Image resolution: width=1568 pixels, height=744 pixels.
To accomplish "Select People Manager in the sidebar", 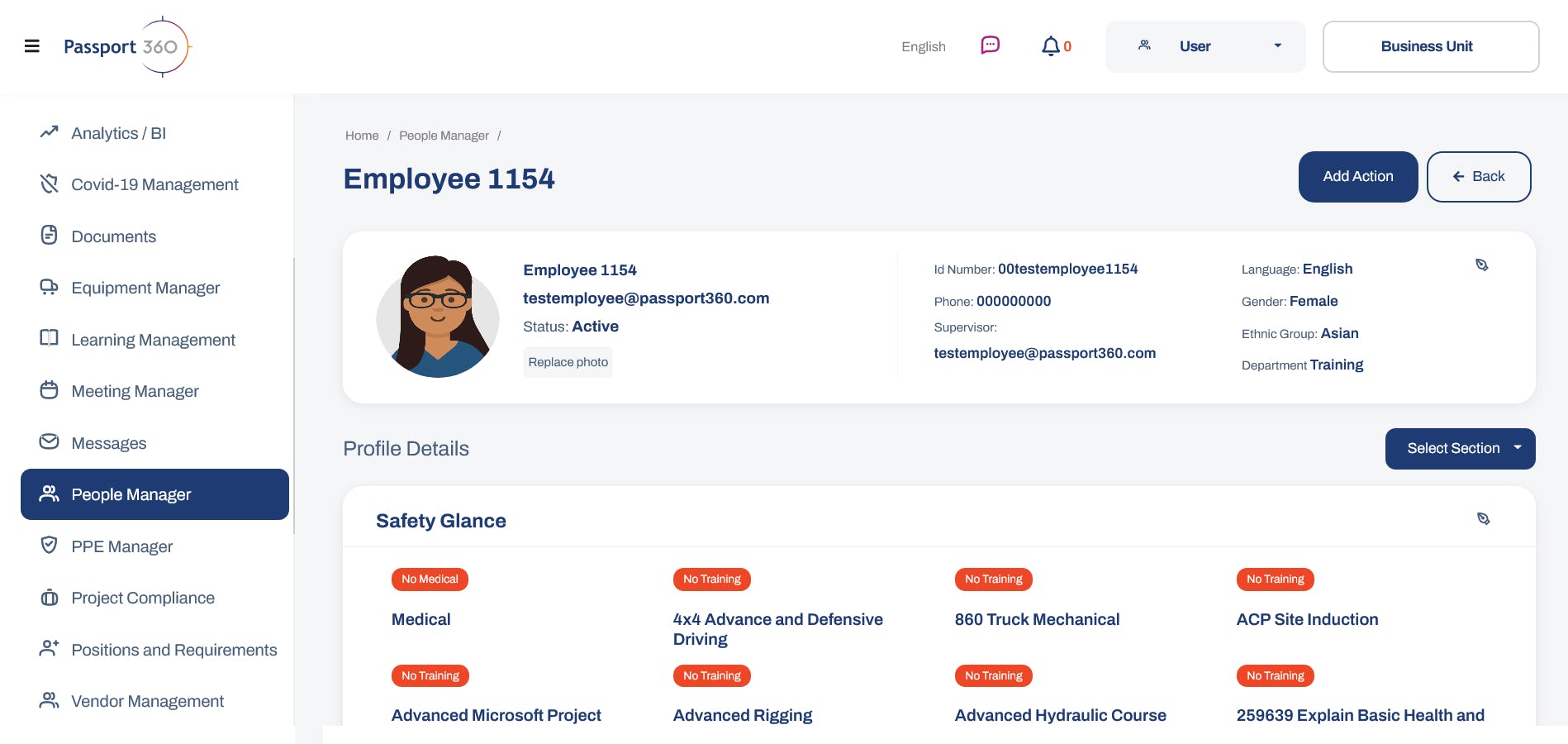I will click(131, 494).
